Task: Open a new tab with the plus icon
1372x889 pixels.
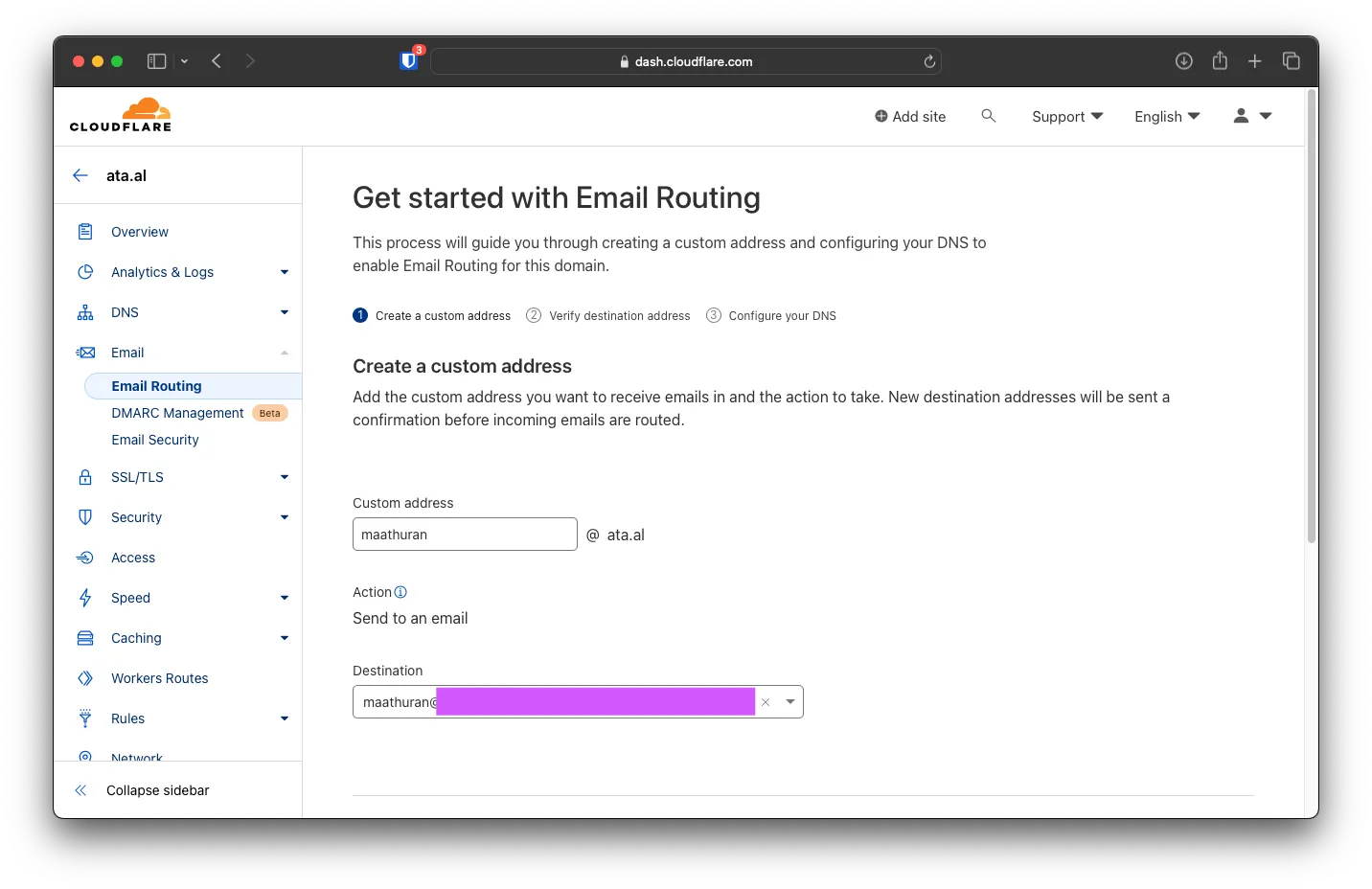Action: click(x=1254, y=61)
